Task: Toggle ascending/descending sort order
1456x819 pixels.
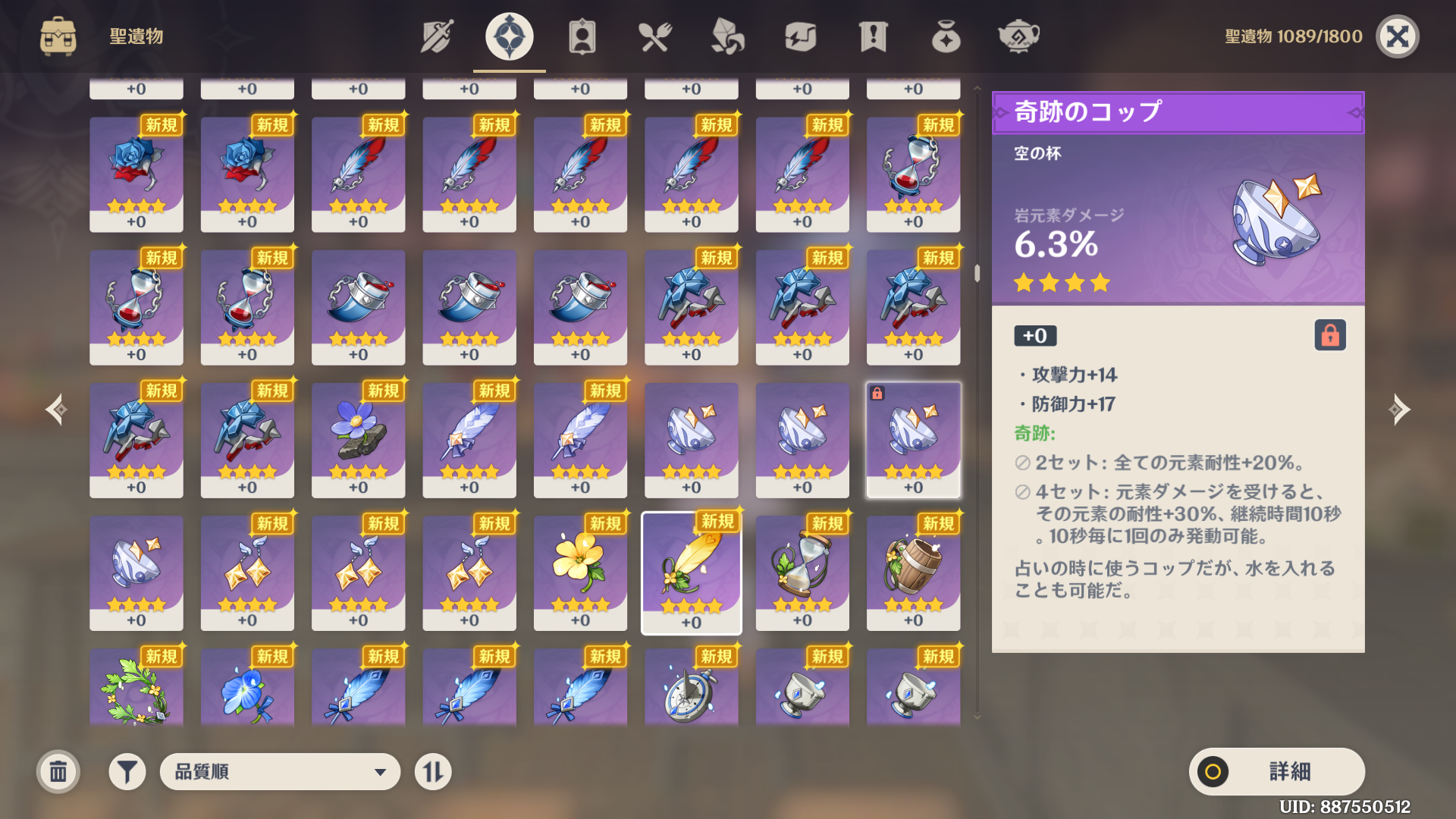Action: 433,772
